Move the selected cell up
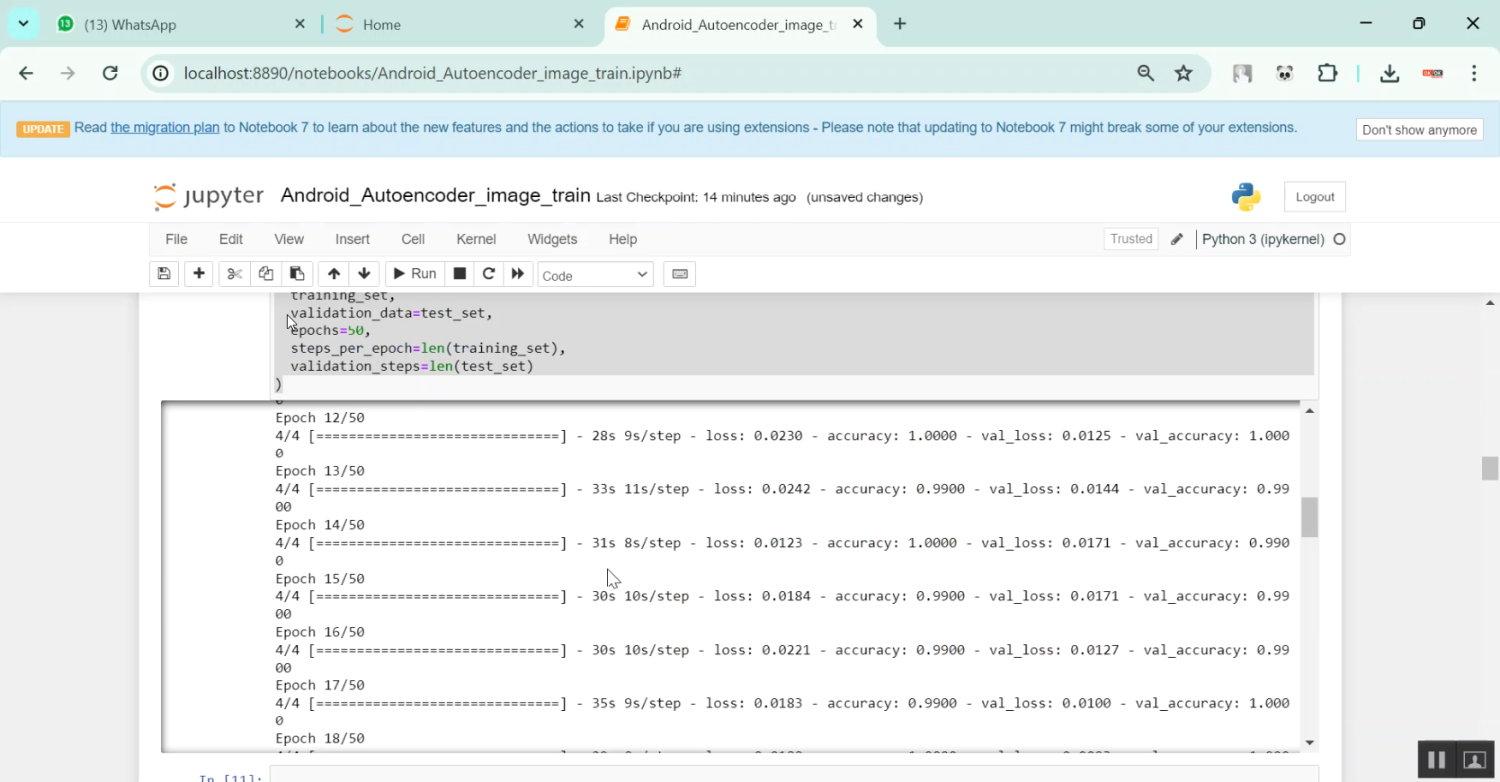 point(334,274)
